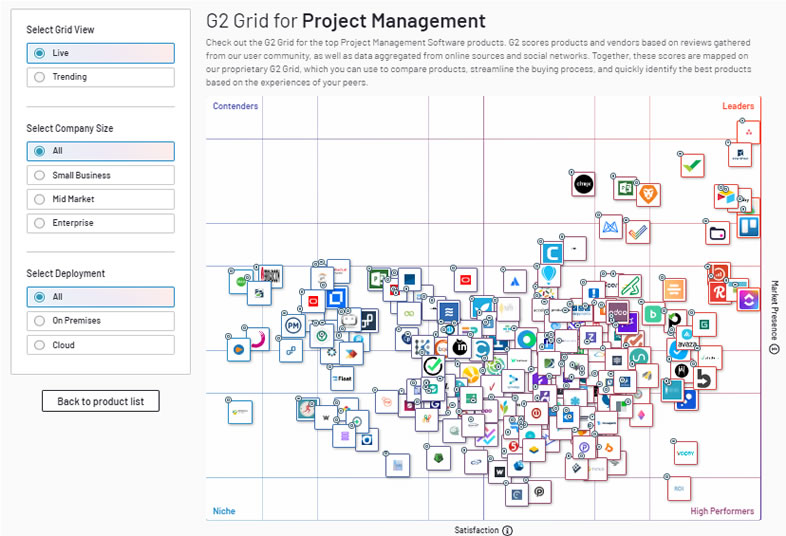
Task: Open the red R logo tile
Action: tap(720, 292)
